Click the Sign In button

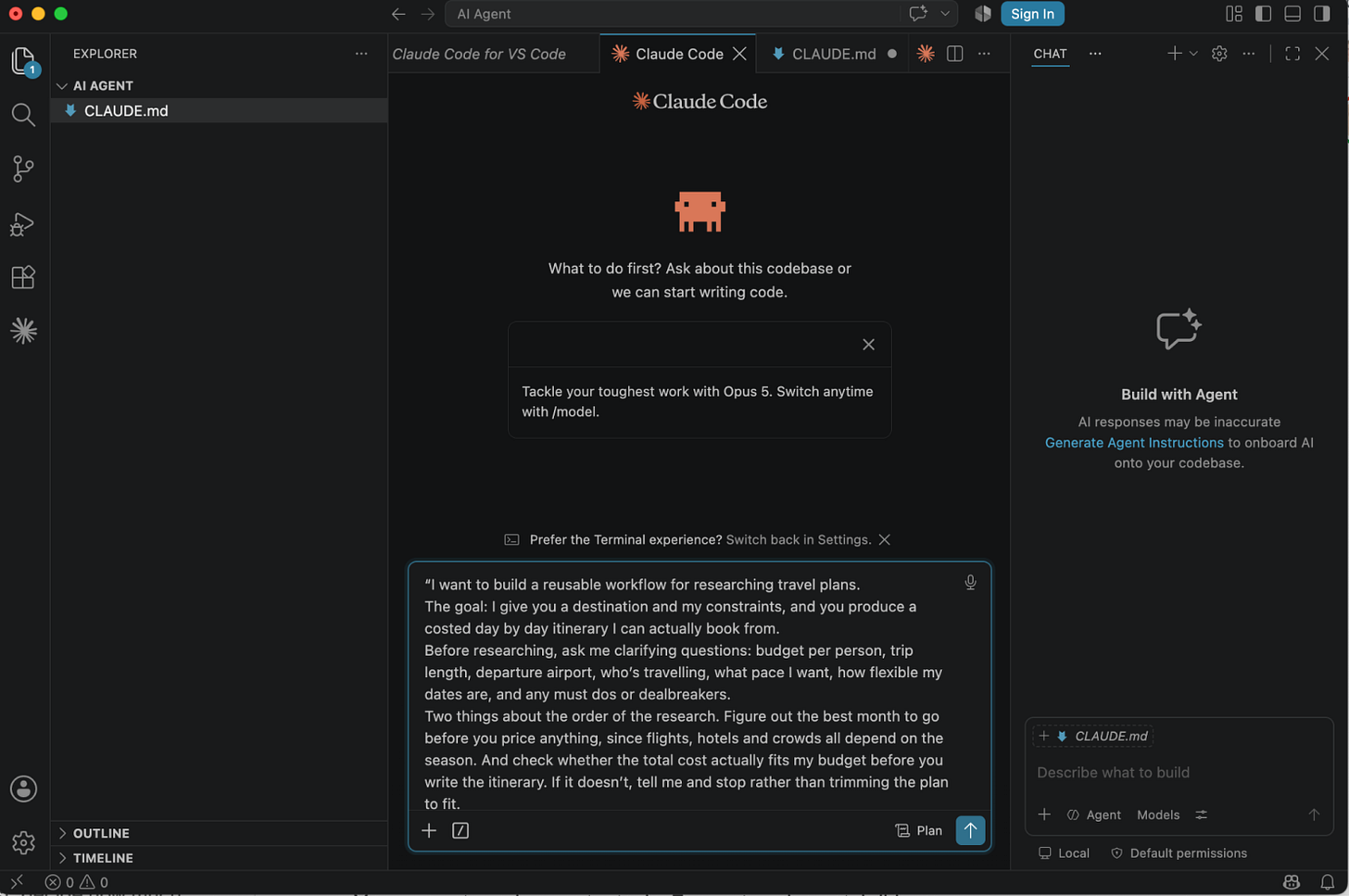click(1032, 14)
